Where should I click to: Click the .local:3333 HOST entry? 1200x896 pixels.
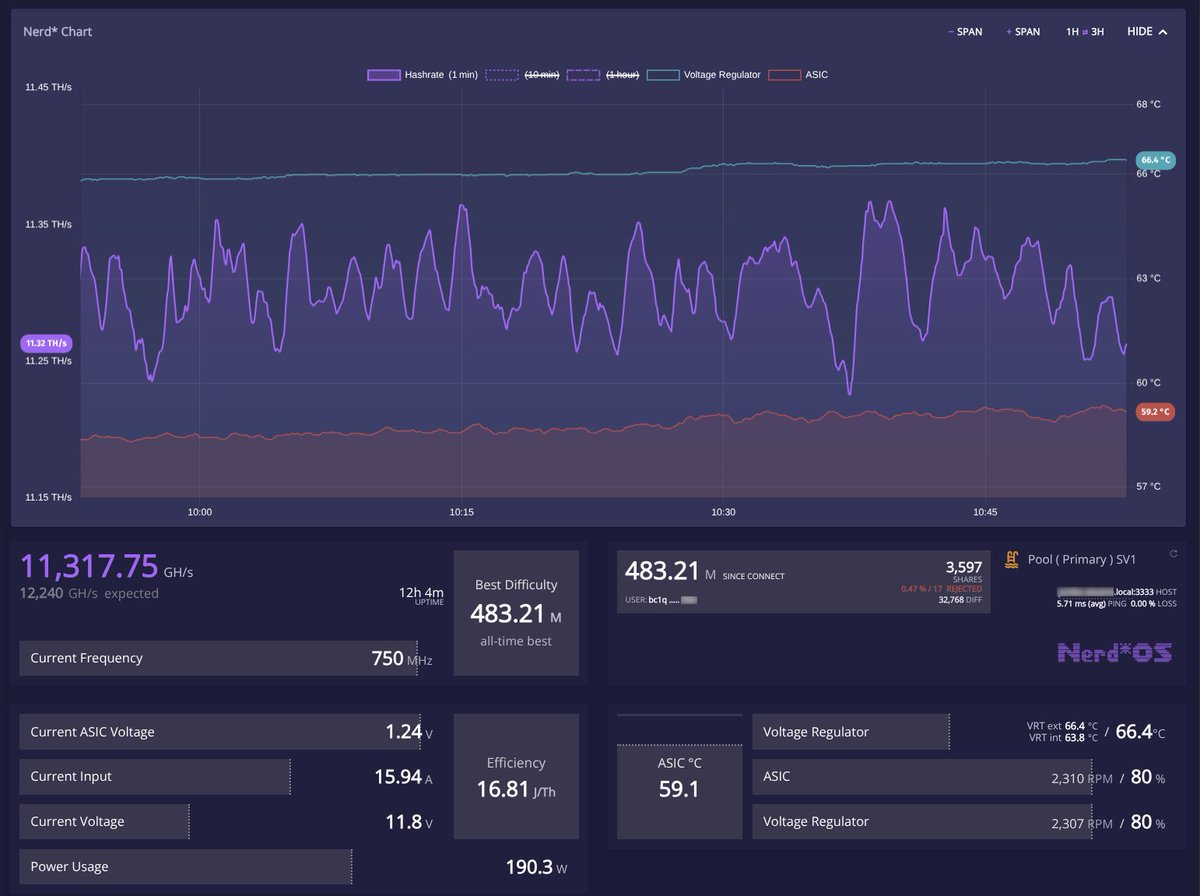[x=1116, y=592]
